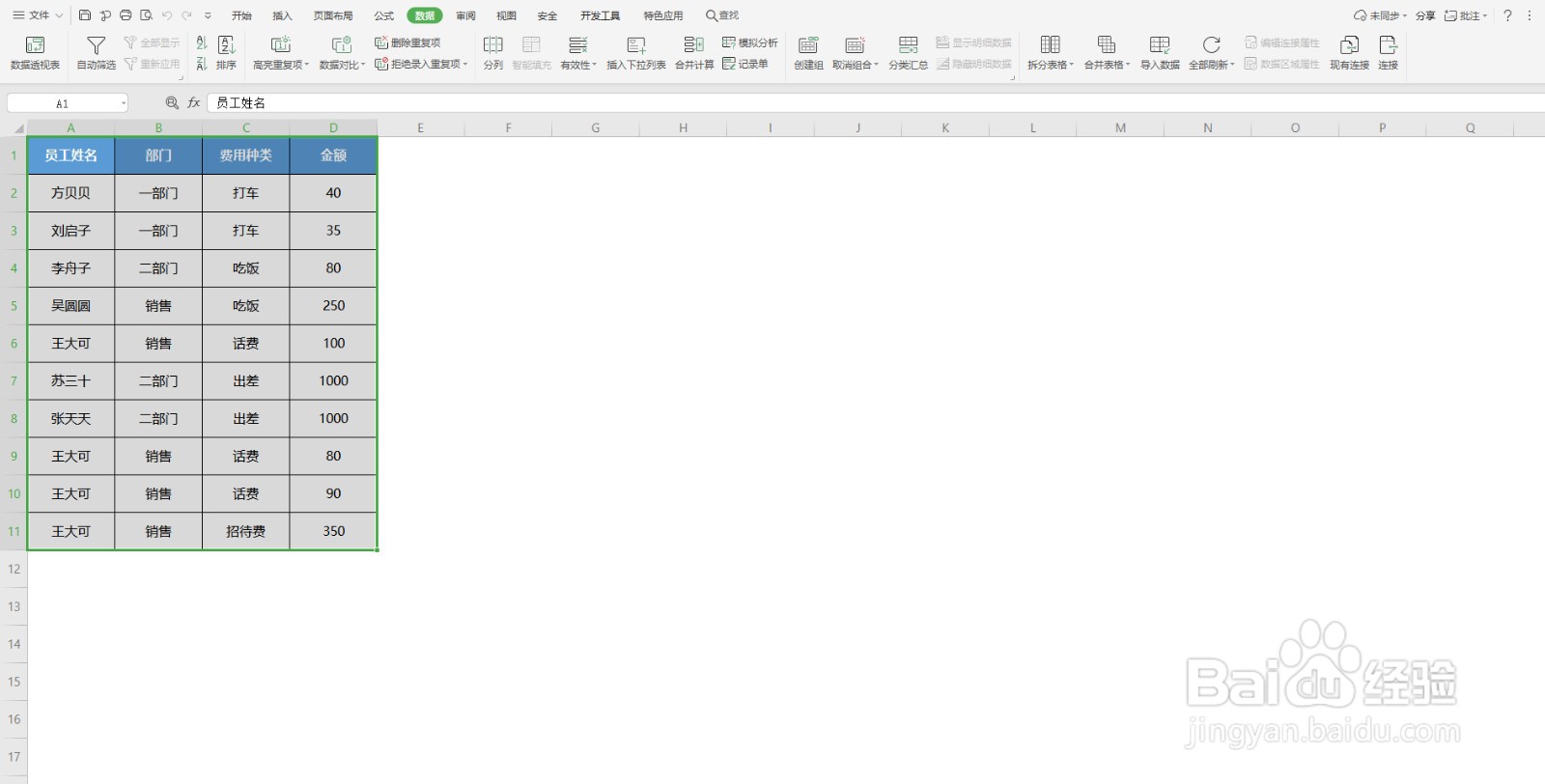This screenshot has width=1545, height=784.
Task: Click the save icon in quick access bar
Action: (85, 15)
